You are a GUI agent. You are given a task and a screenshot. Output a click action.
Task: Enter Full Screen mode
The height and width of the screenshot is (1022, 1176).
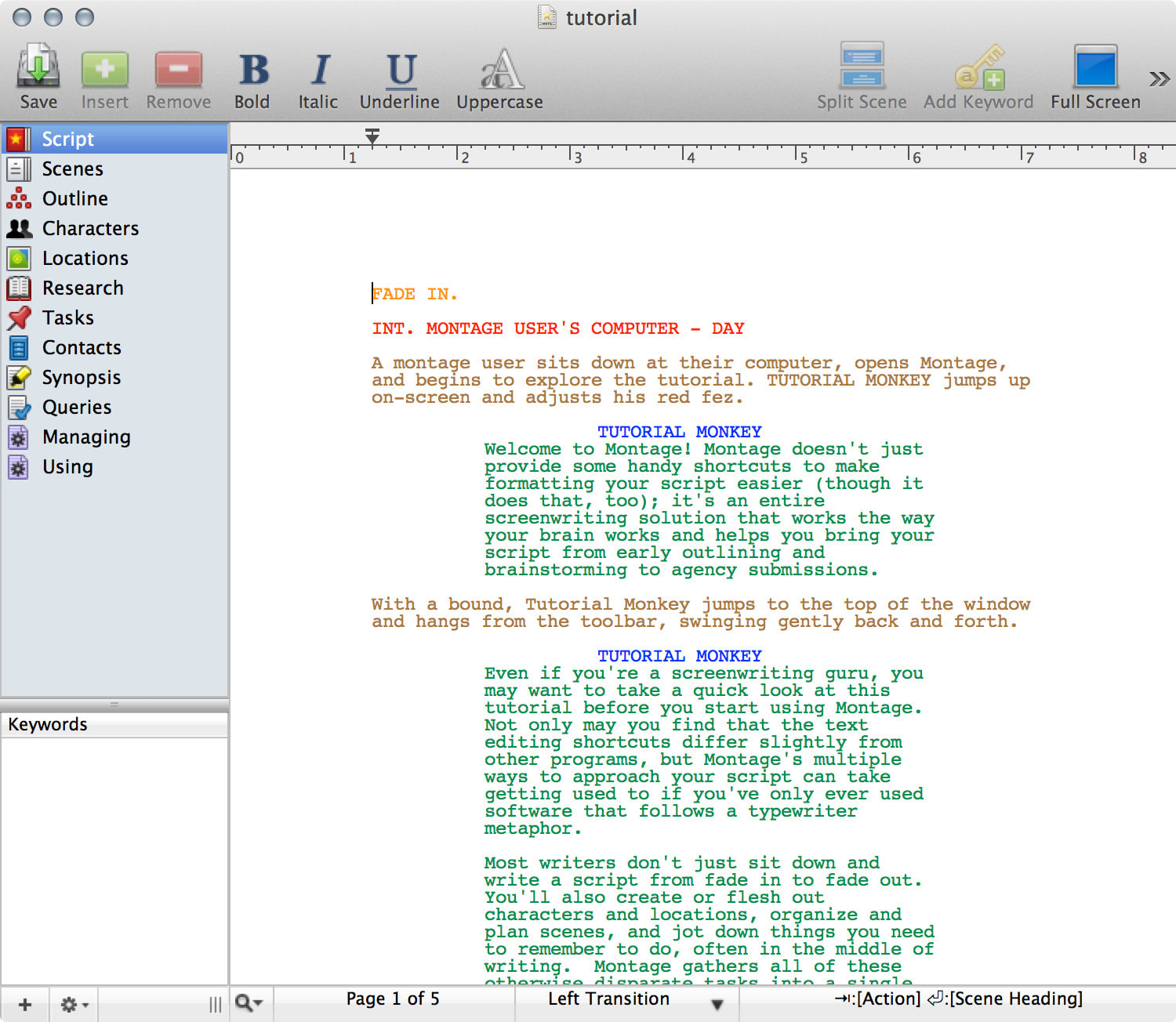click(x=1095, y=68)
